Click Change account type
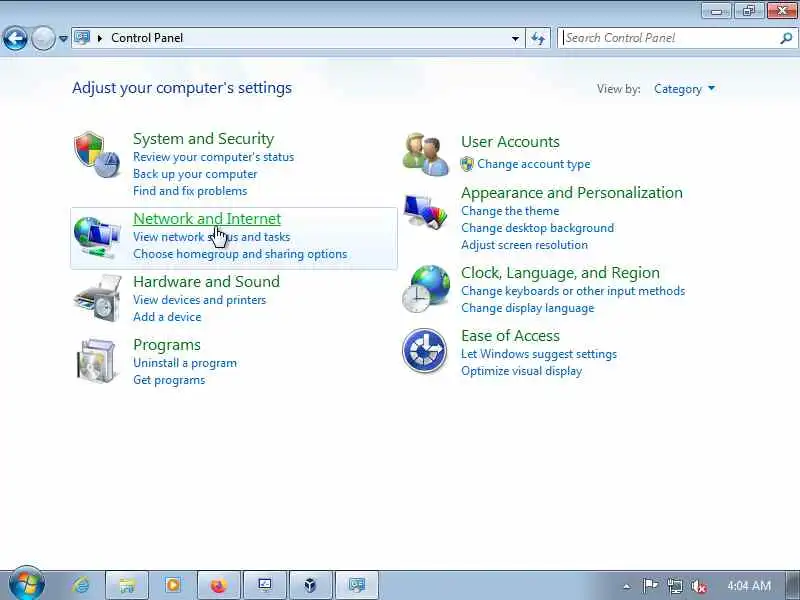 (x=534, y=164)
